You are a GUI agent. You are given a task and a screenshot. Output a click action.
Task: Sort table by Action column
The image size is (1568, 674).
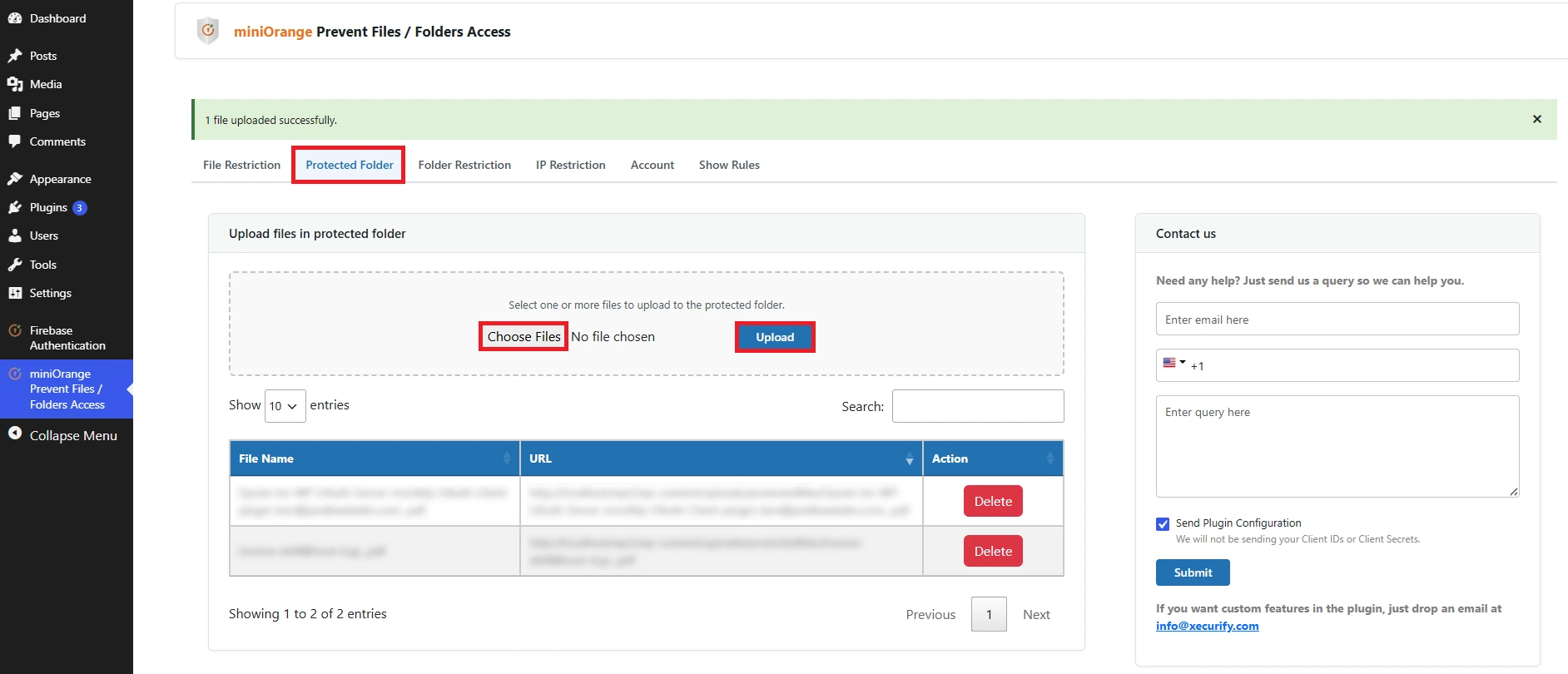993,458
